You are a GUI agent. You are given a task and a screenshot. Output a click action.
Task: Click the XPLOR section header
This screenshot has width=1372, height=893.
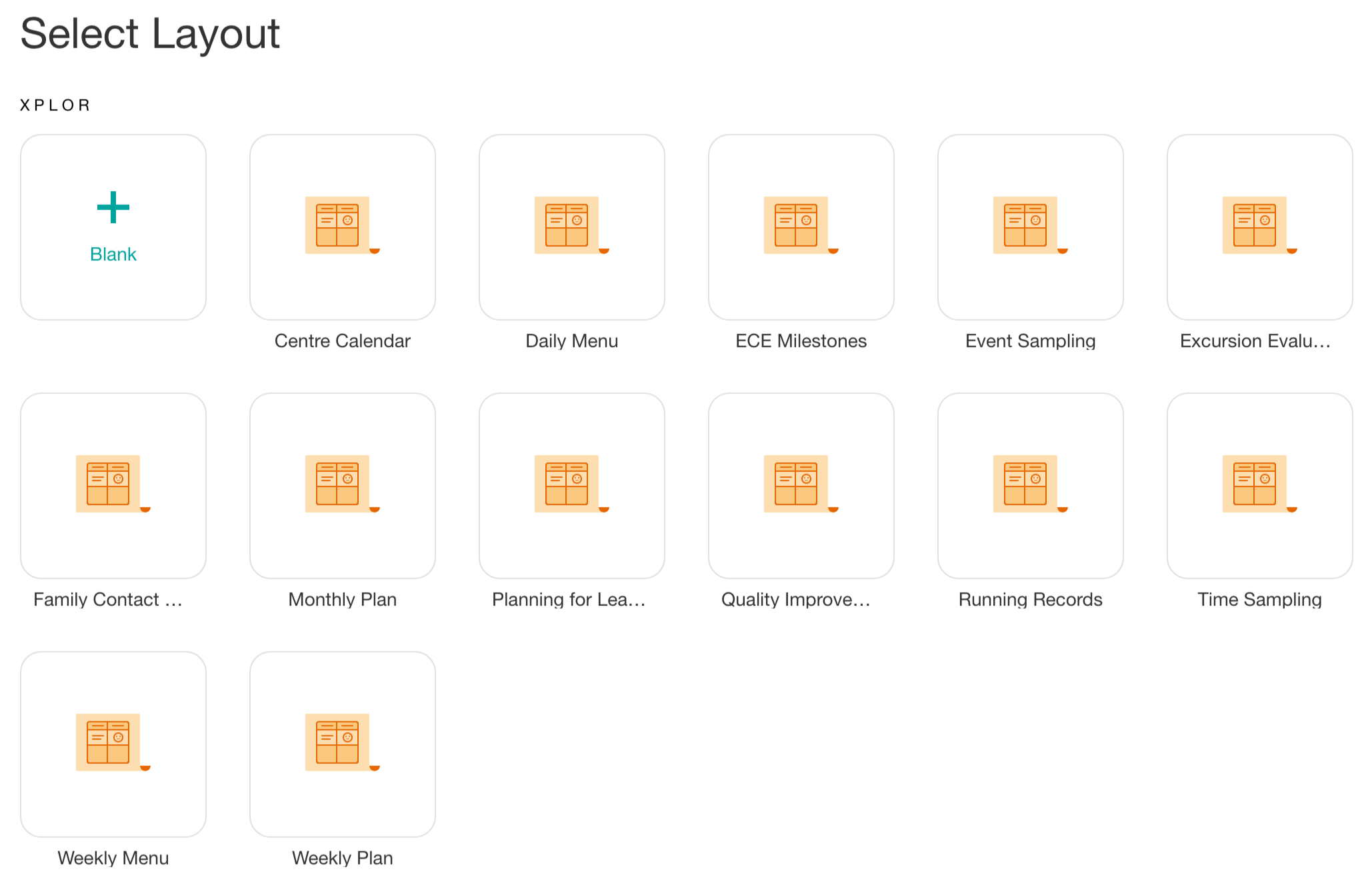pyautogui.click(x=55, y=104)
